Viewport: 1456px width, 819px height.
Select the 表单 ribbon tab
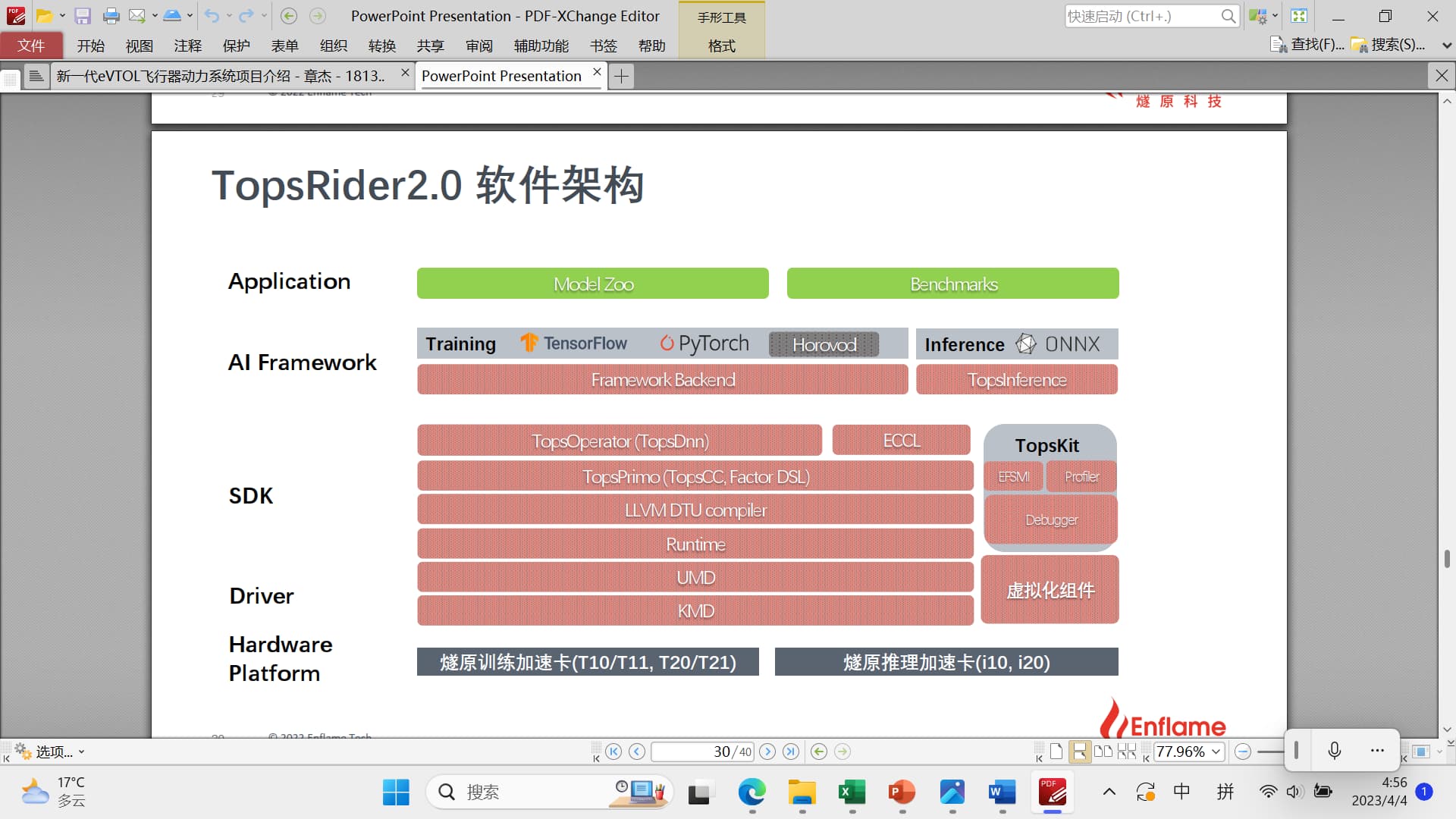coord(285,45)
